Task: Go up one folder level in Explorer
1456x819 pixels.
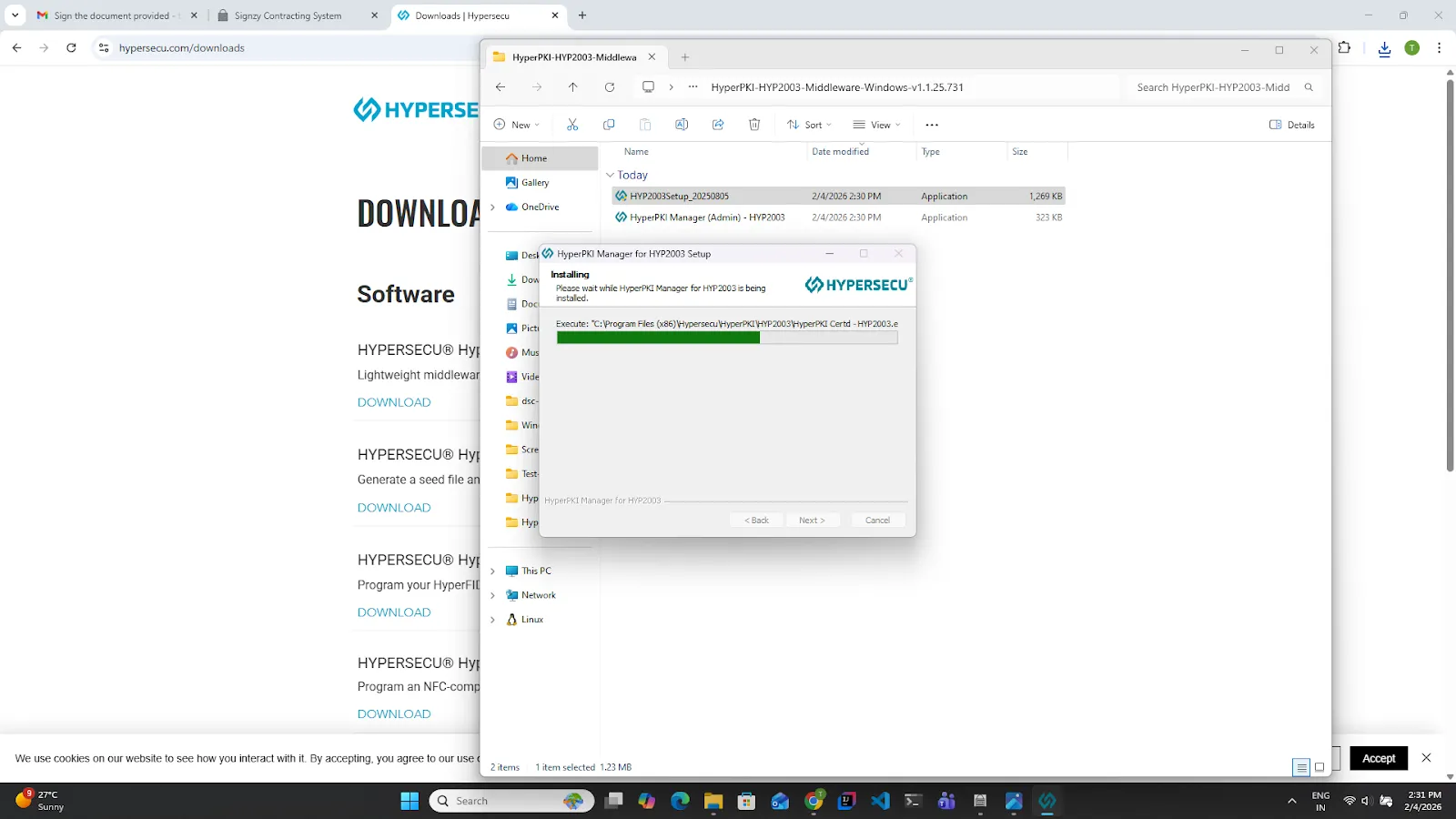Action: (x=572, y=87)
